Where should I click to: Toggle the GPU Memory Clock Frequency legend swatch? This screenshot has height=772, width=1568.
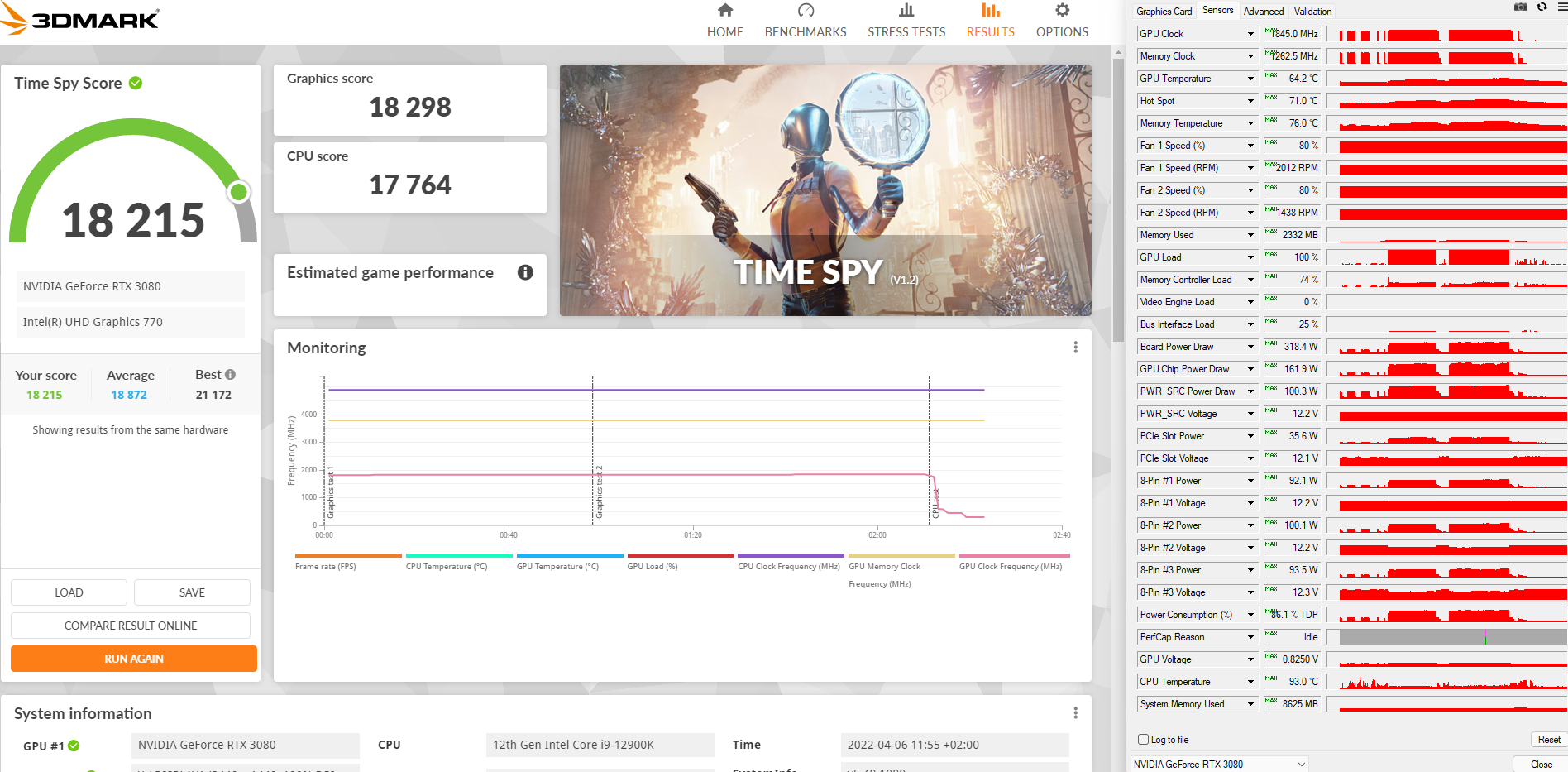click(x=901, y=555)
